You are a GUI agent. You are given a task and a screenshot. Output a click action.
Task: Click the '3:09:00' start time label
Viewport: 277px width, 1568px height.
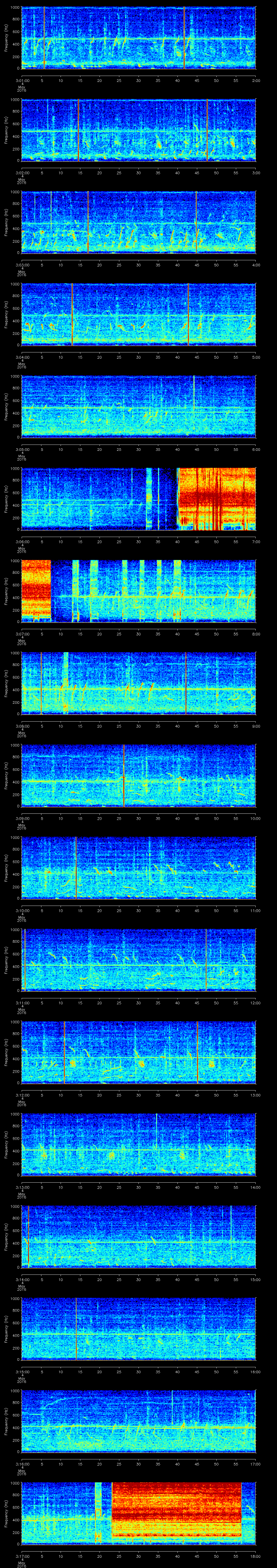point(22,818)
